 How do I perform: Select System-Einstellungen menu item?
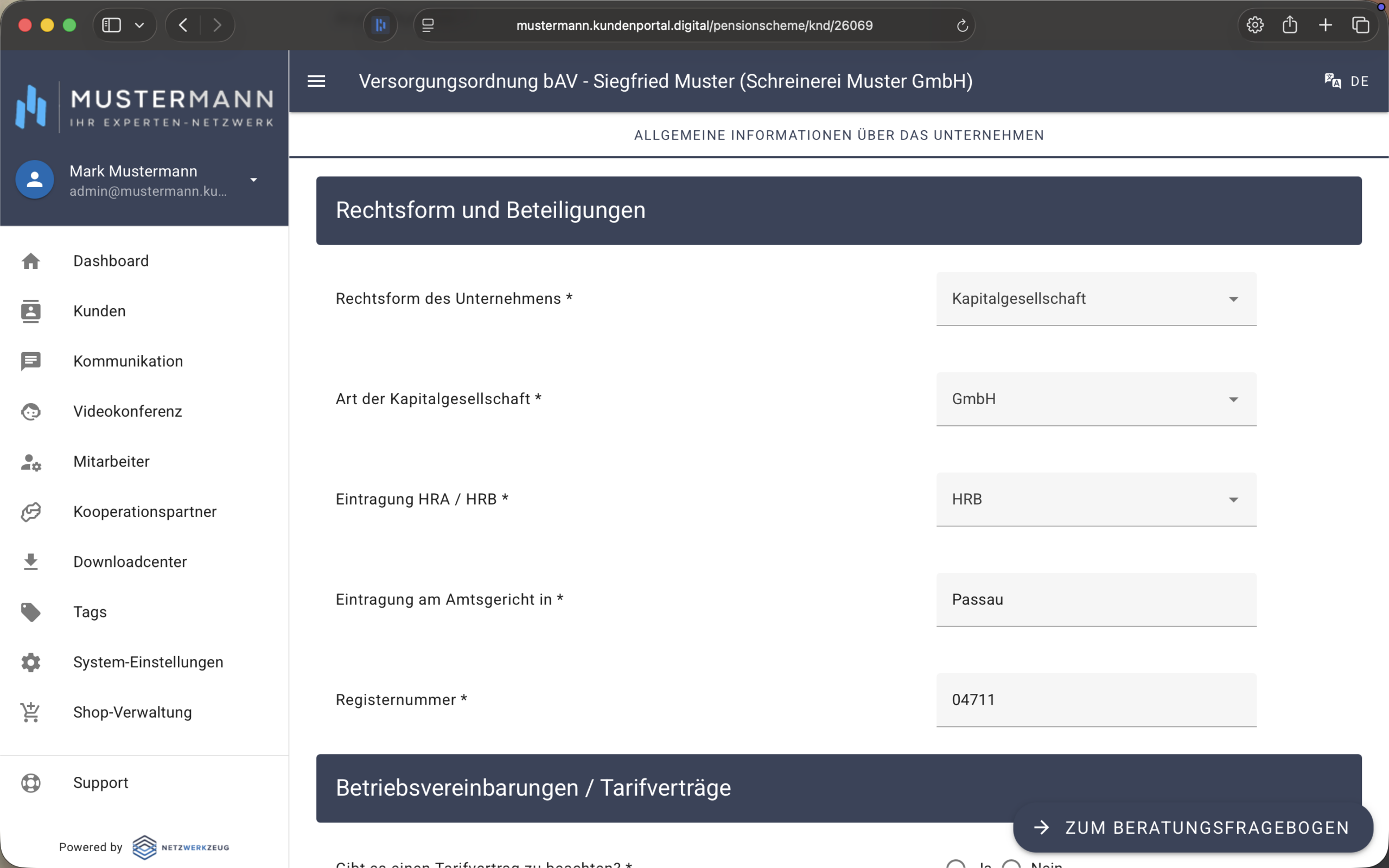click(x=148, y=662)
